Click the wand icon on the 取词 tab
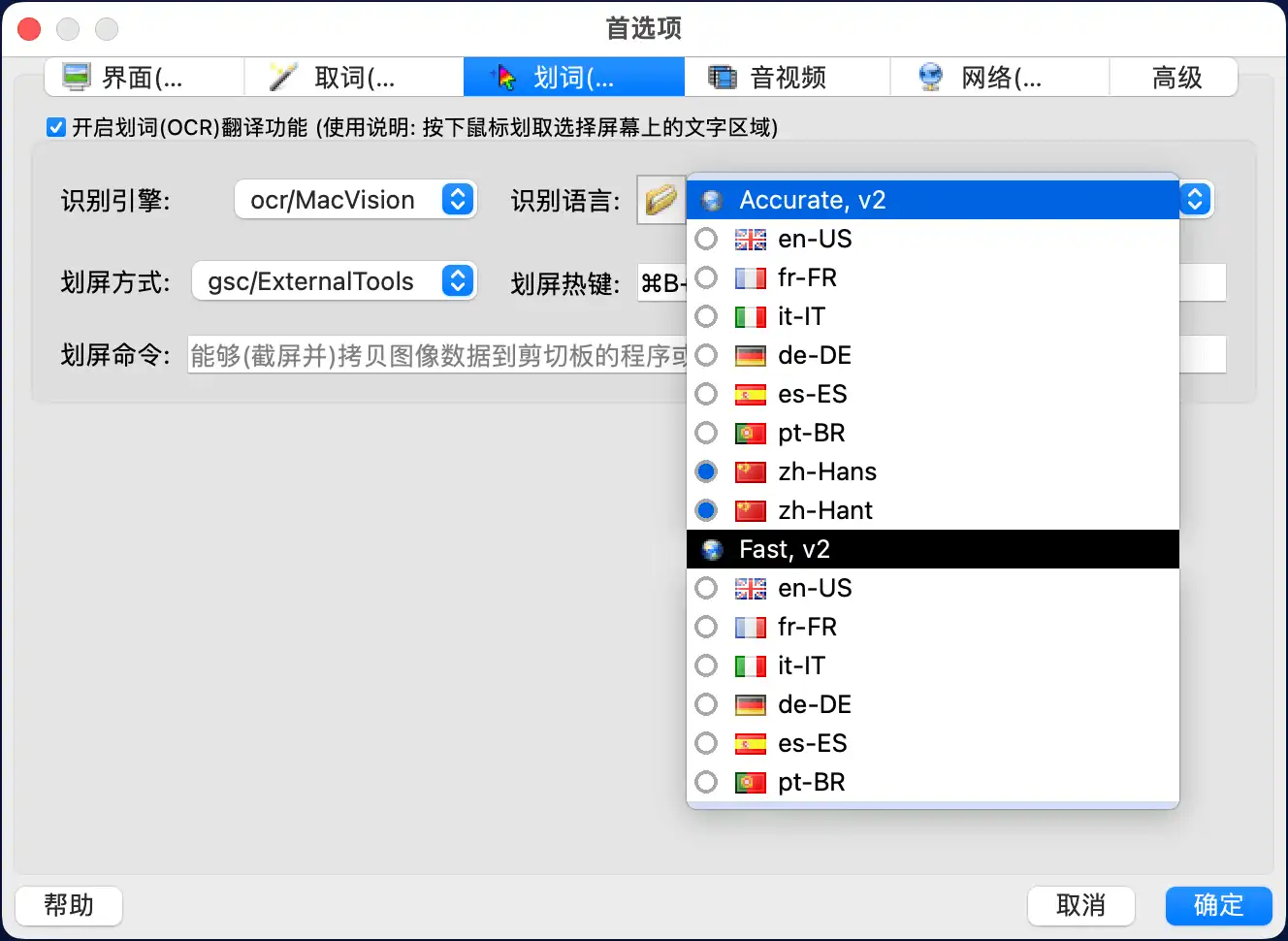1288x941 pixels. [282, 77]
